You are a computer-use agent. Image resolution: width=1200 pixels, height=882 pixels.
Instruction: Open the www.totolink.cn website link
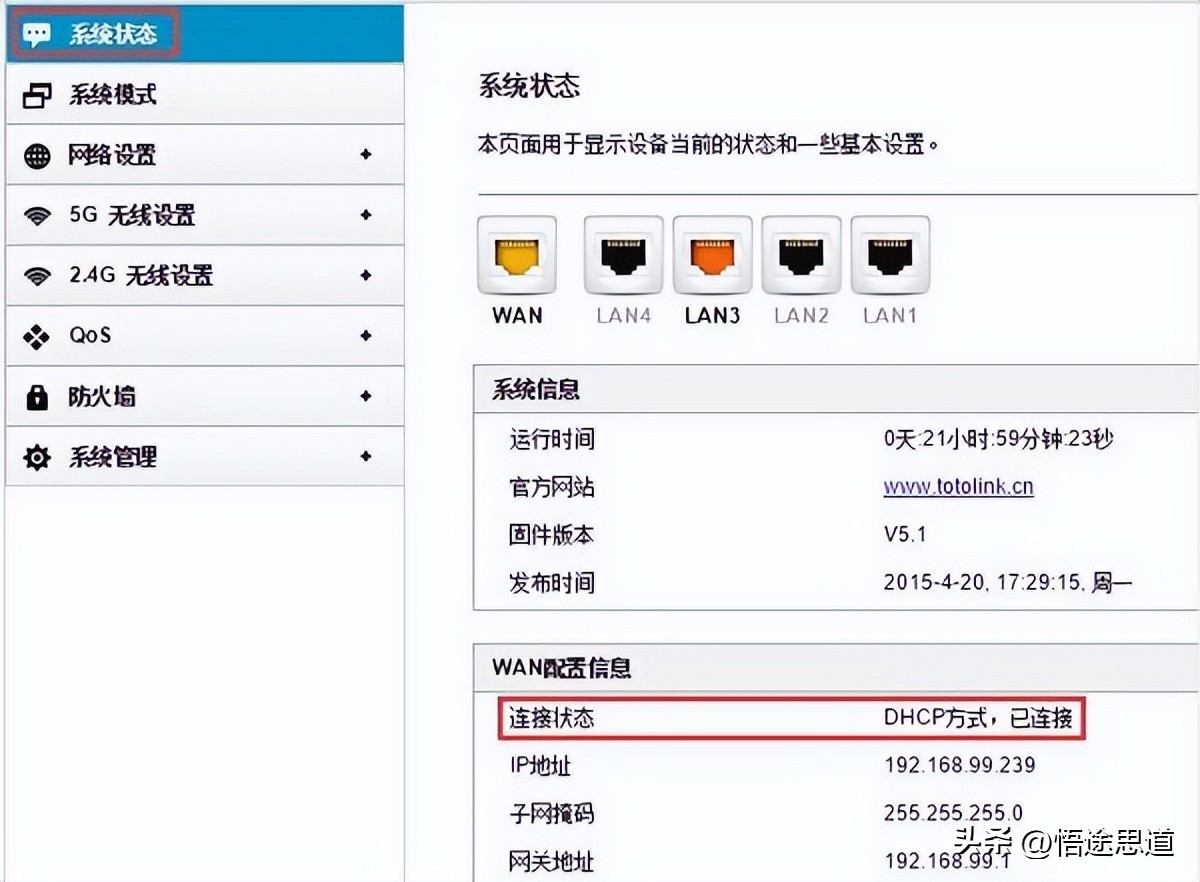click(956, 487)
